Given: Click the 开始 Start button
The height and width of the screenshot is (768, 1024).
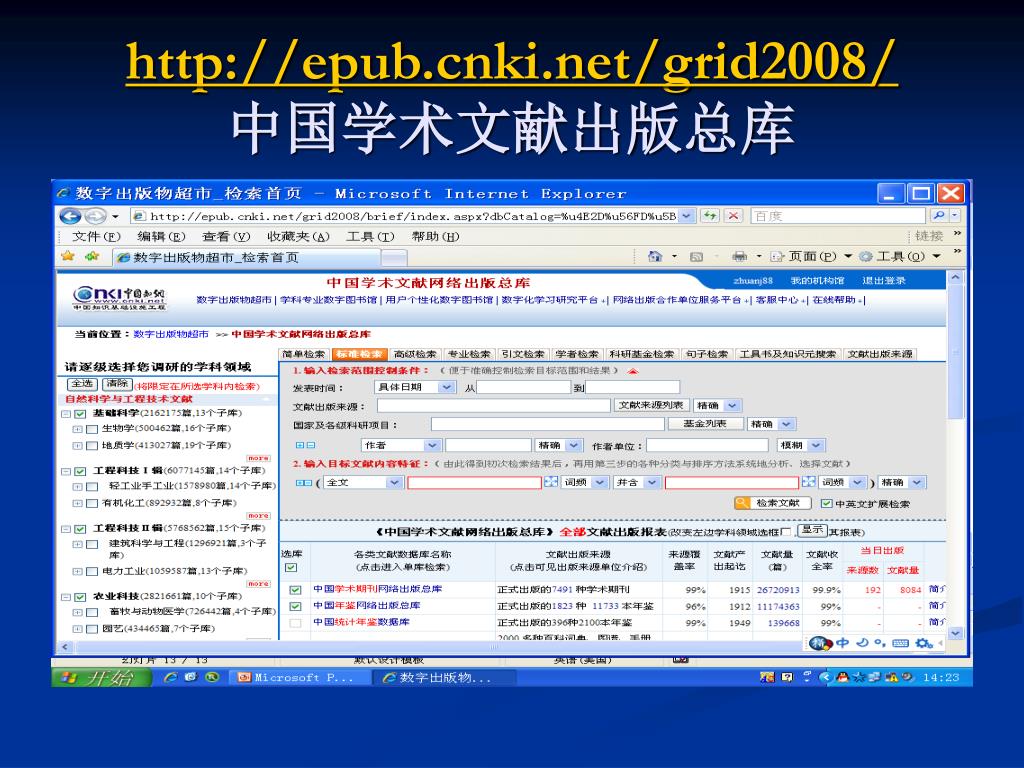Looking at the screenshot, I should 102,678.
